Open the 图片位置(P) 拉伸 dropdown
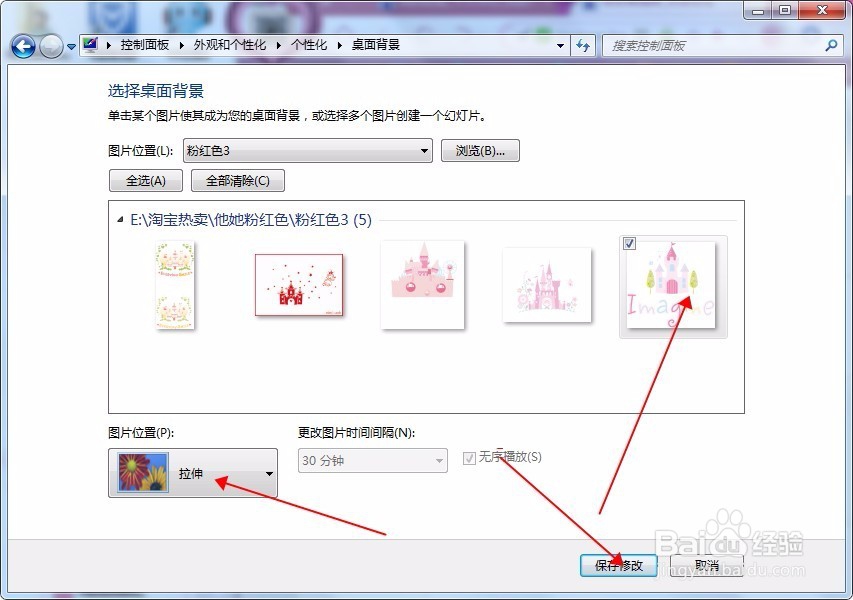The image size is (853, 600). pos(193,473)
